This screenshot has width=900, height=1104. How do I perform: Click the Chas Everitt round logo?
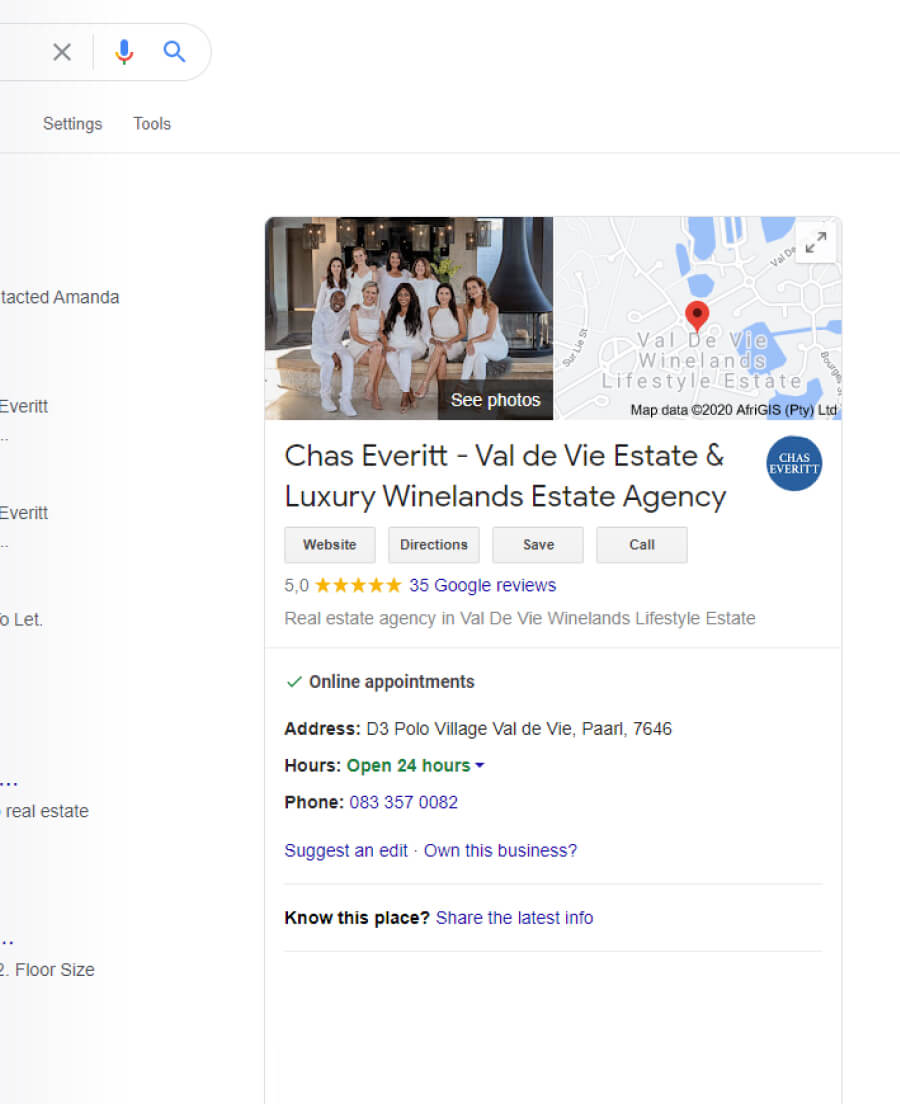point(794,463)
